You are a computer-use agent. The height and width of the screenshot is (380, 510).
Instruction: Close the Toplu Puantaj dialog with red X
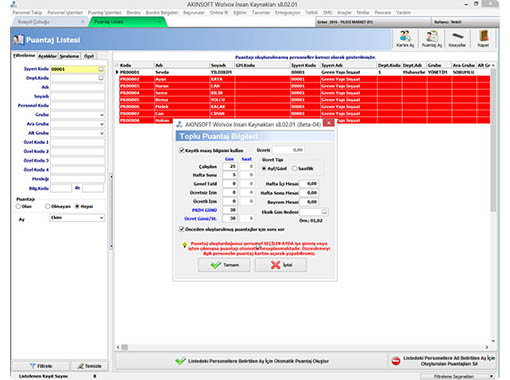tap(328, 123)
